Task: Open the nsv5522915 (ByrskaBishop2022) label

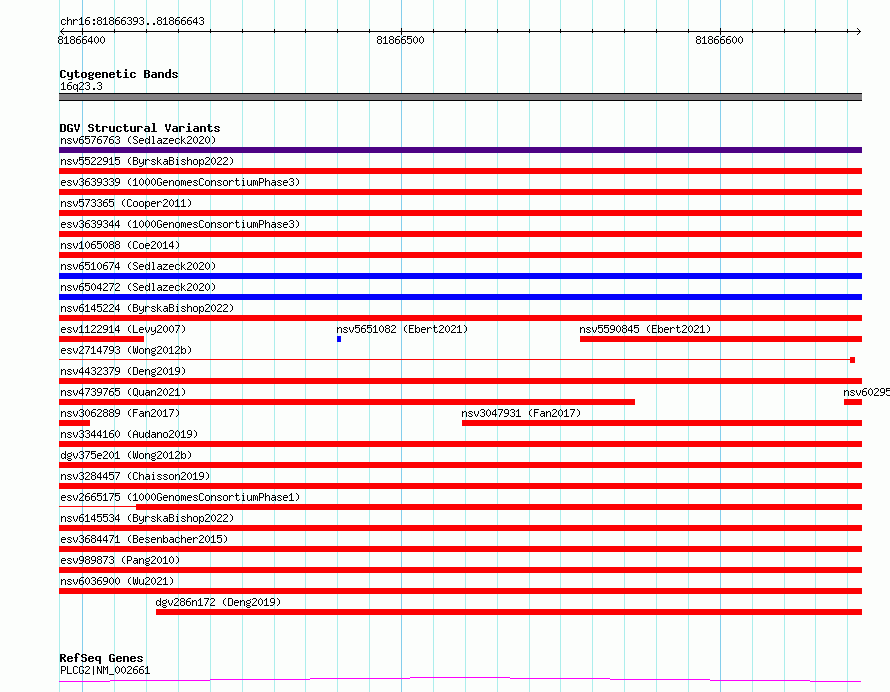Action: point(147,161)
